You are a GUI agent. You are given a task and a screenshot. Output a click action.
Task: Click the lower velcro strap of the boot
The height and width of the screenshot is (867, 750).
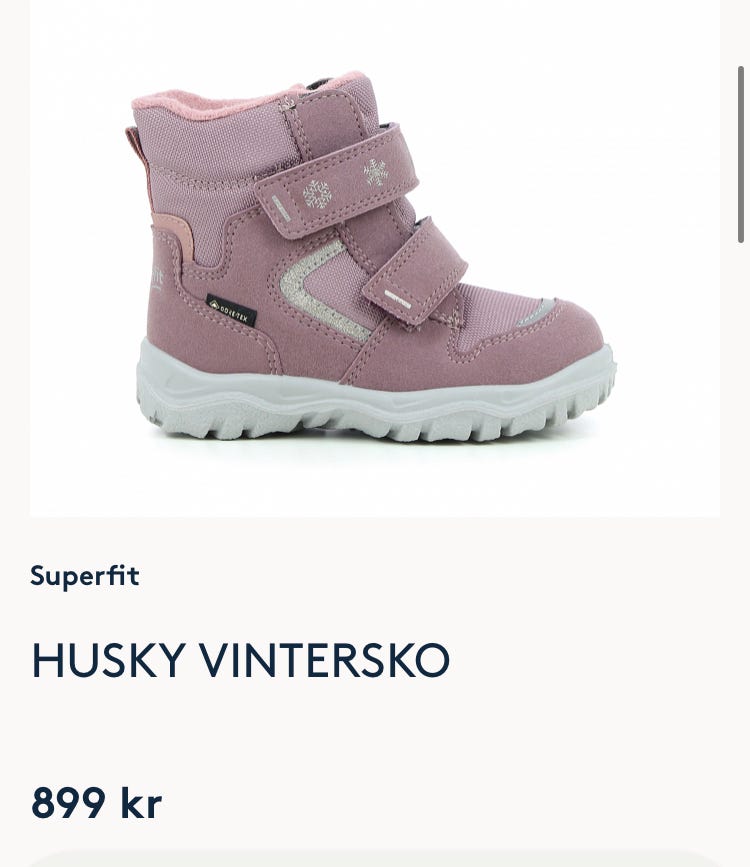pyautogui.click(x=415, y=271)
